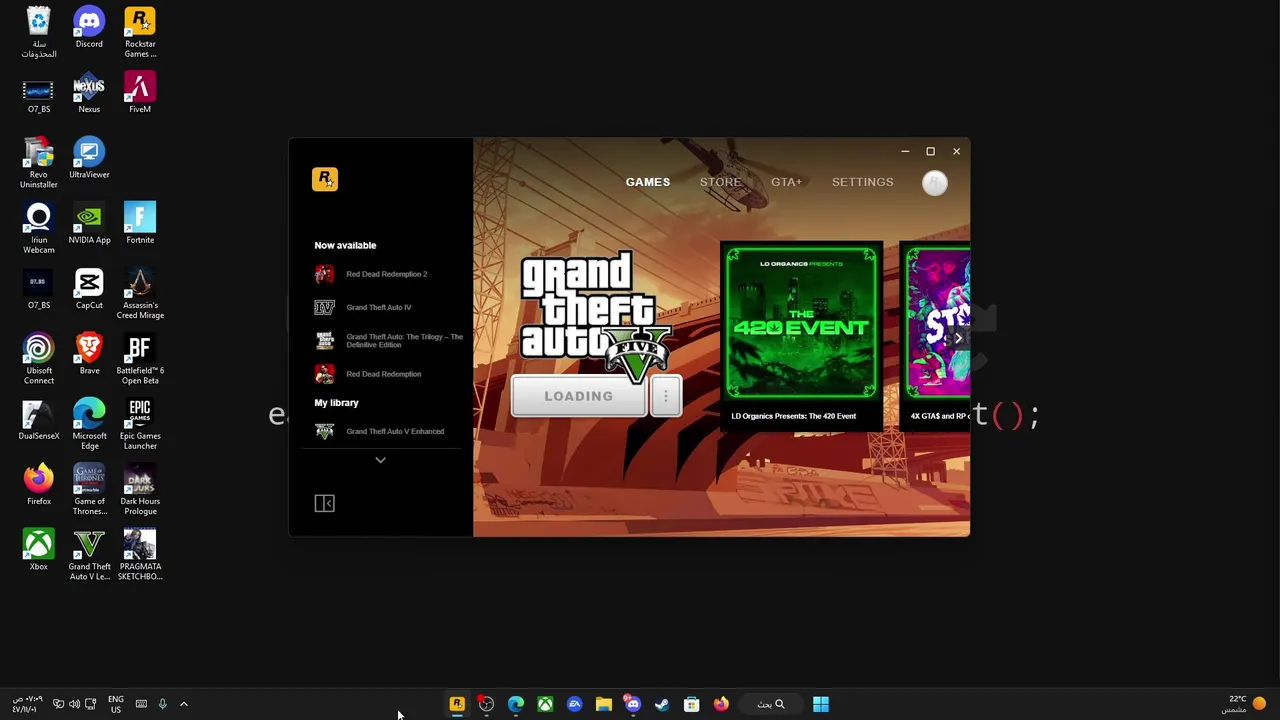Open Epic Games Launcher desktop icon
The width and height of the screenshot is (1280, 720).
pyautogui.click(x=140, y=424)
